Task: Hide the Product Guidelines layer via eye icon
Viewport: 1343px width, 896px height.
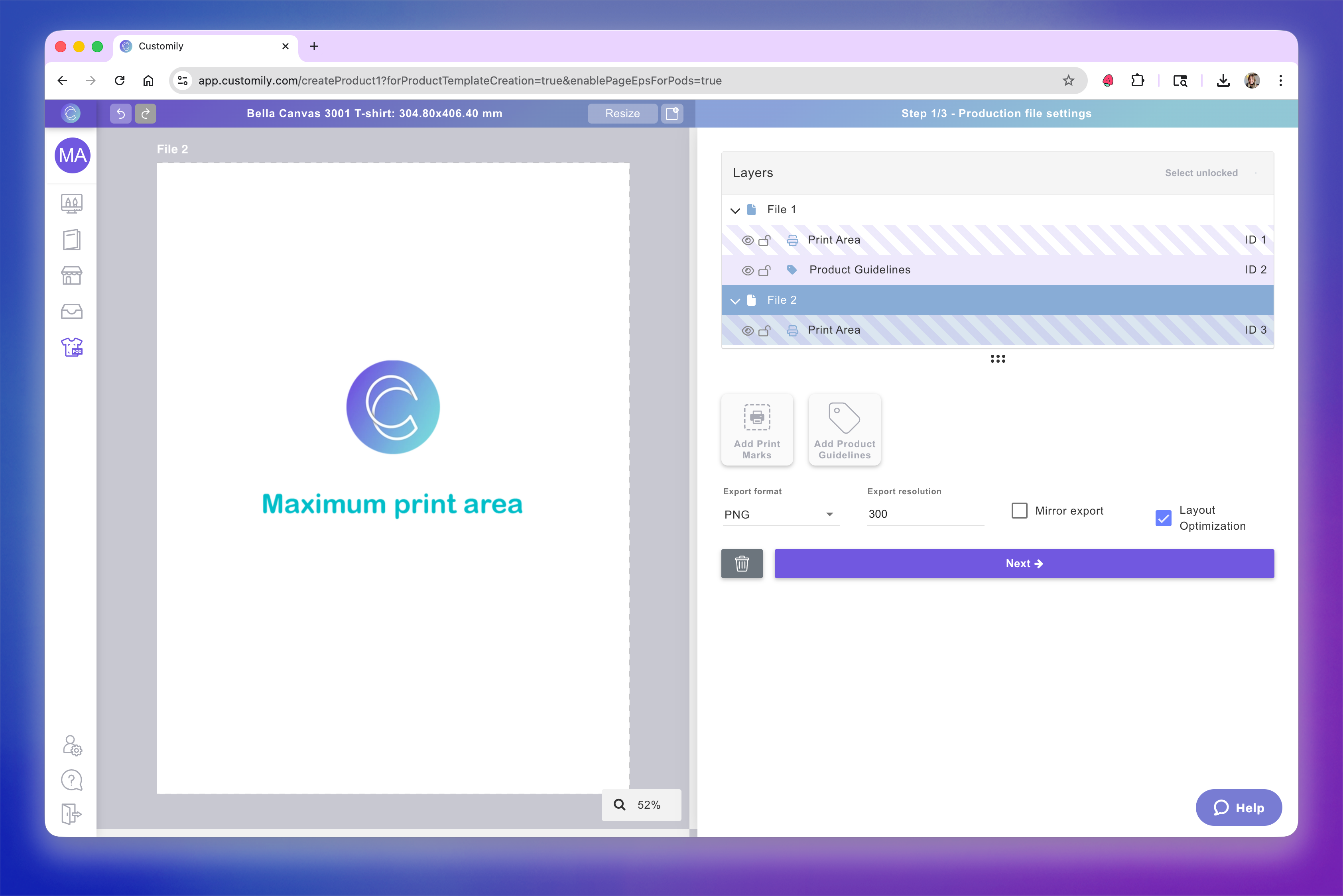Action: point(747,270)
